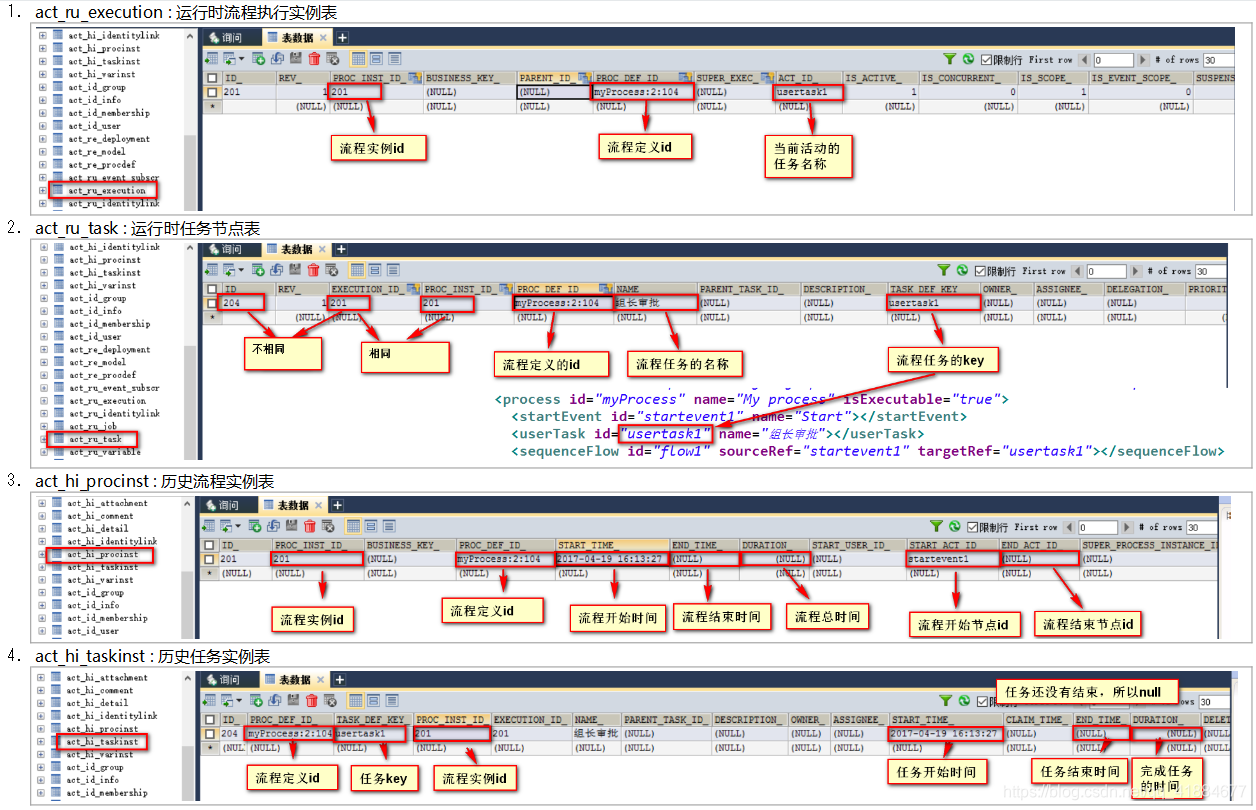Save changes in act_ru_execution panel toolbar

[x=296, y=58]
